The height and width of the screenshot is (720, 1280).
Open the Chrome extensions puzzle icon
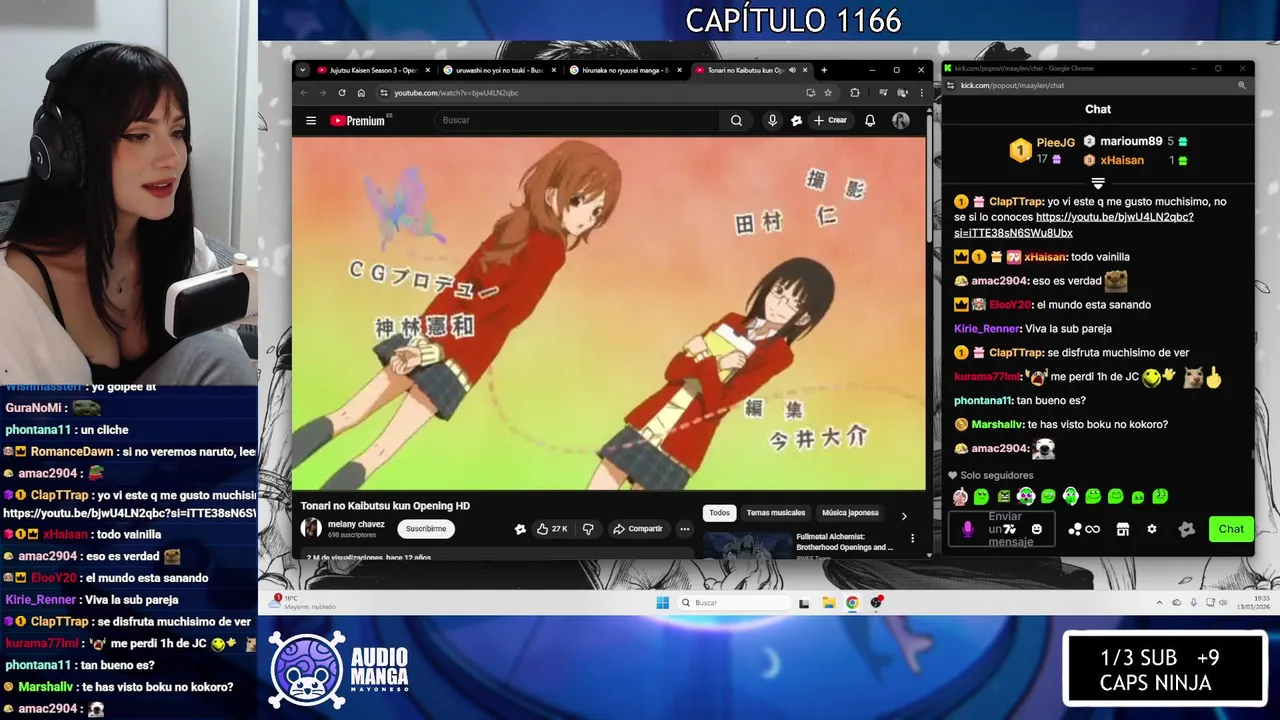pos(855,93)
